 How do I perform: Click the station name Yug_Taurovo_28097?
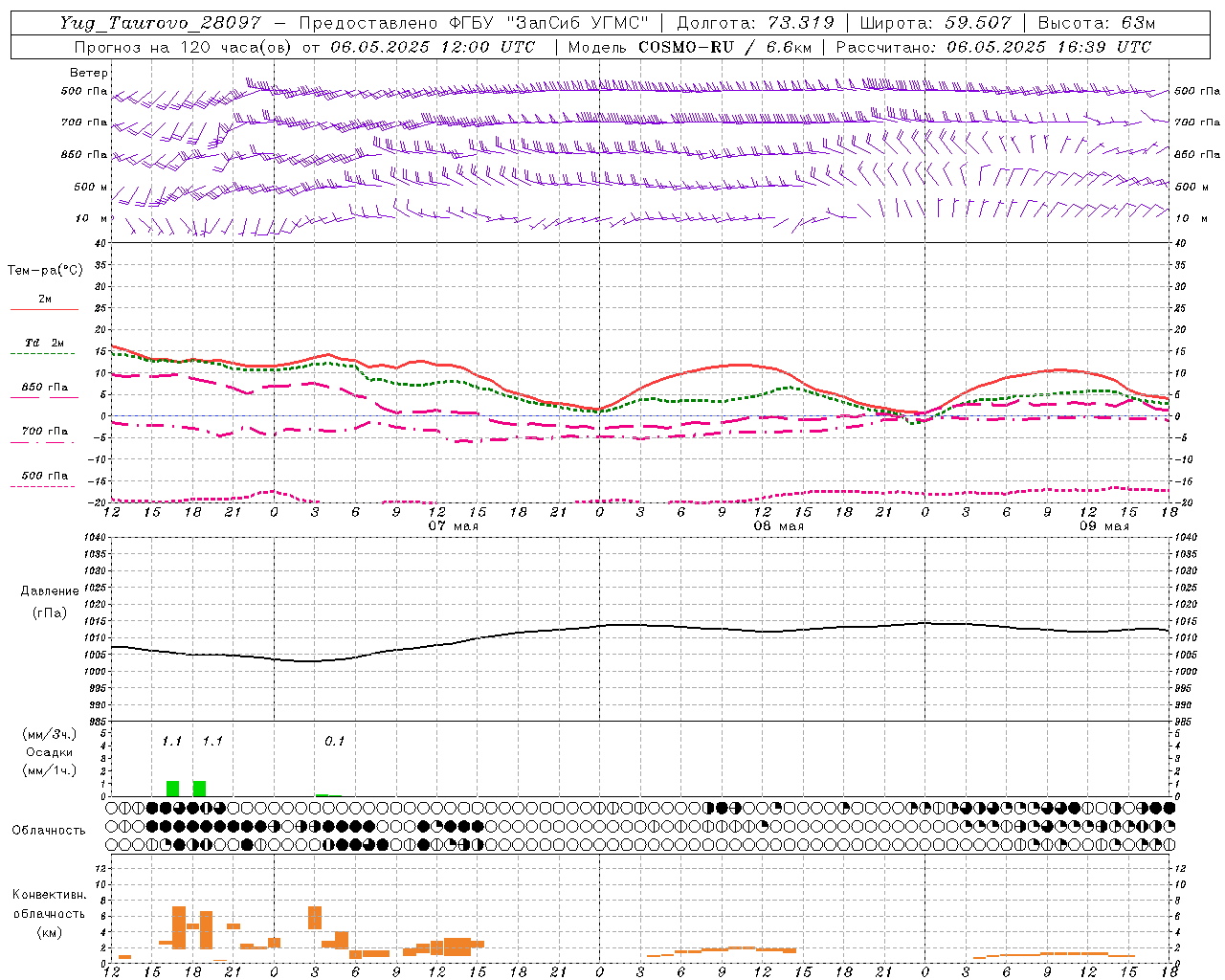click(160, 23)
